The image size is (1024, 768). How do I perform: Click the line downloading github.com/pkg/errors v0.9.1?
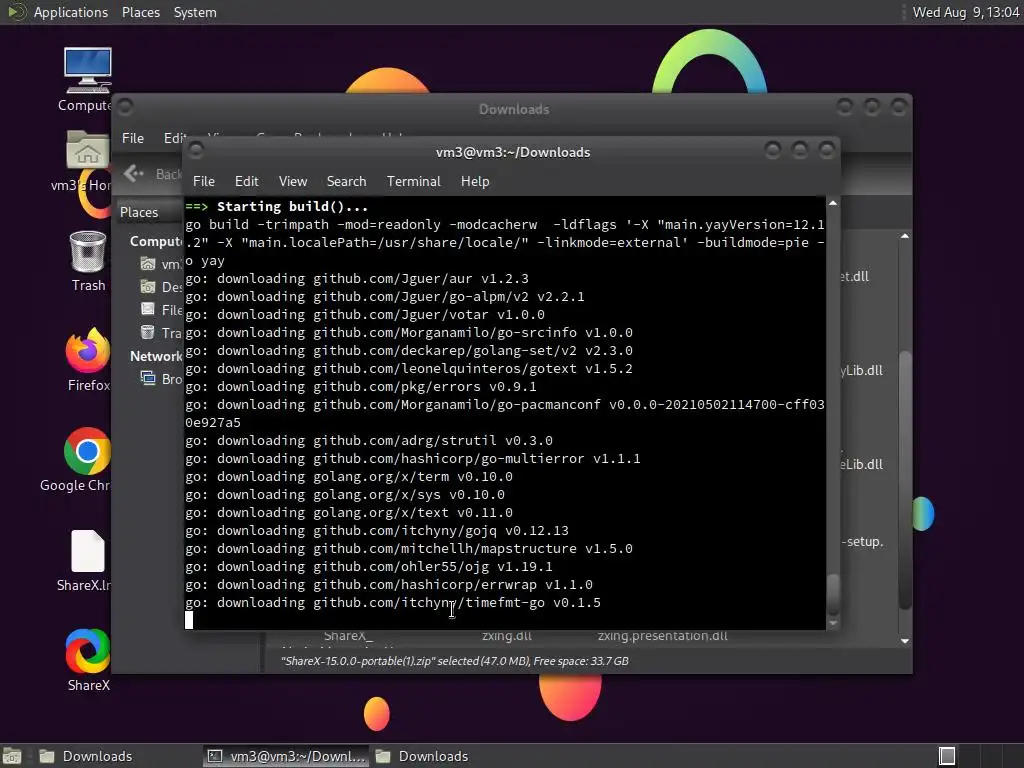pyautogui.click(x=360, y=387)
